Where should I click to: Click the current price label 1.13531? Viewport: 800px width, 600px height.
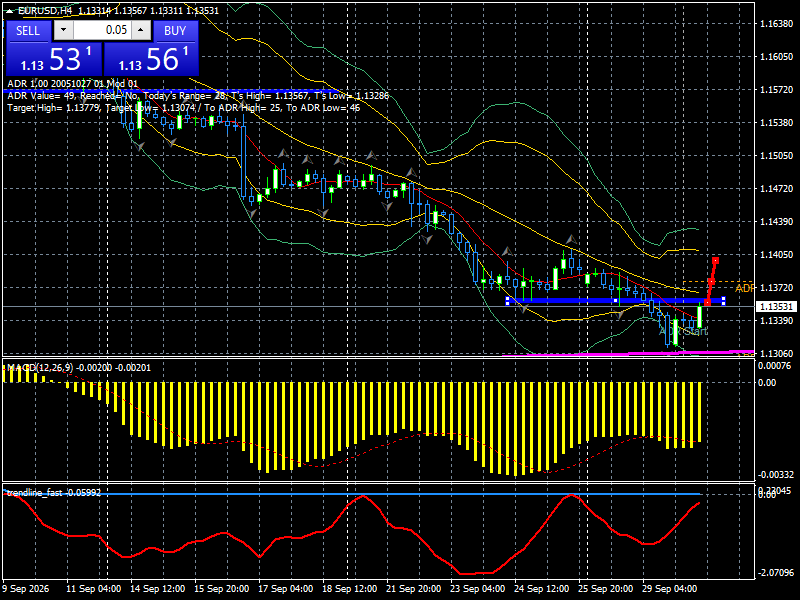[x=776, y=306]
